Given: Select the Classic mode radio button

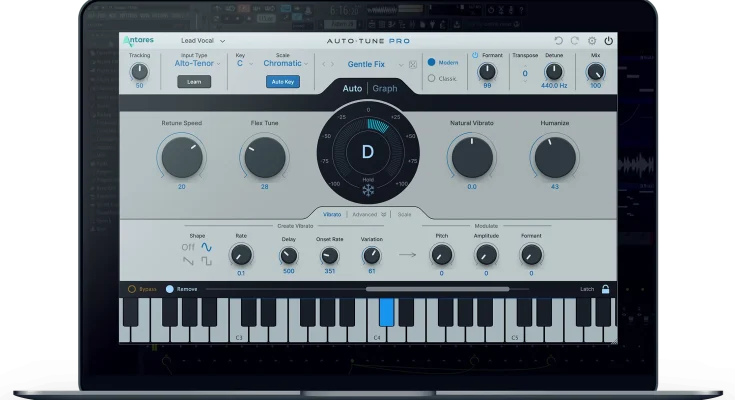Looking at the screenshot, I should (x=432, y=78).
